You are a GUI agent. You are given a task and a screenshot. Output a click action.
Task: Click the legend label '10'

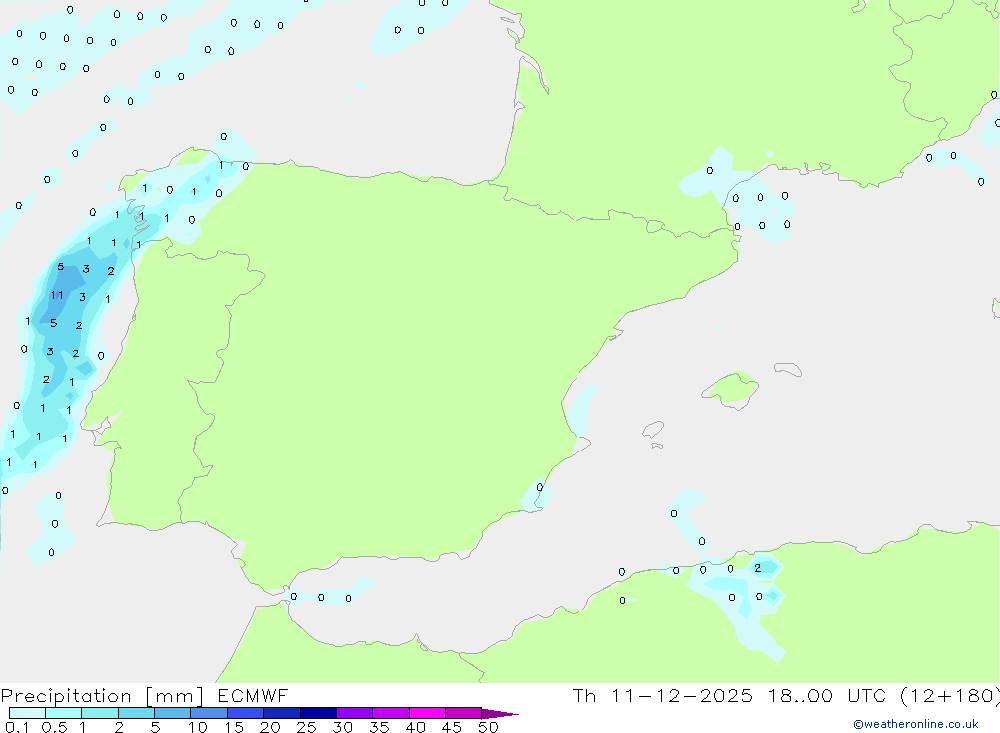[198, 727]
